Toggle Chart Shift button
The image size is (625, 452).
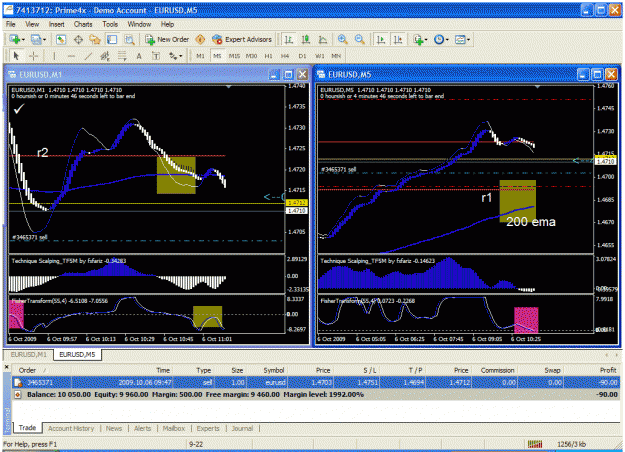click(398, 39)
